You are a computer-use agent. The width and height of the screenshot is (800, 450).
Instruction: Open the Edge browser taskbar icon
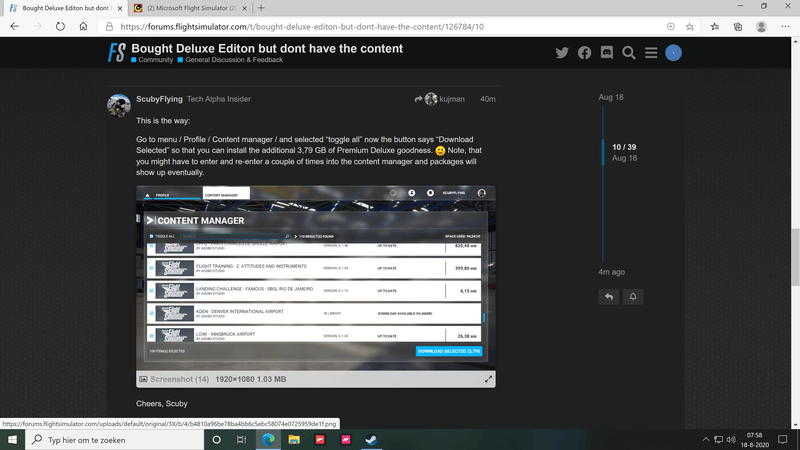(268, 440)
